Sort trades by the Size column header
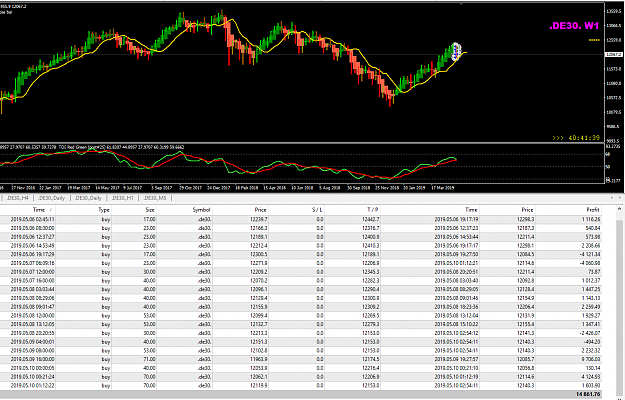This screenshot has width=625, height=400. tap(150, 210)
